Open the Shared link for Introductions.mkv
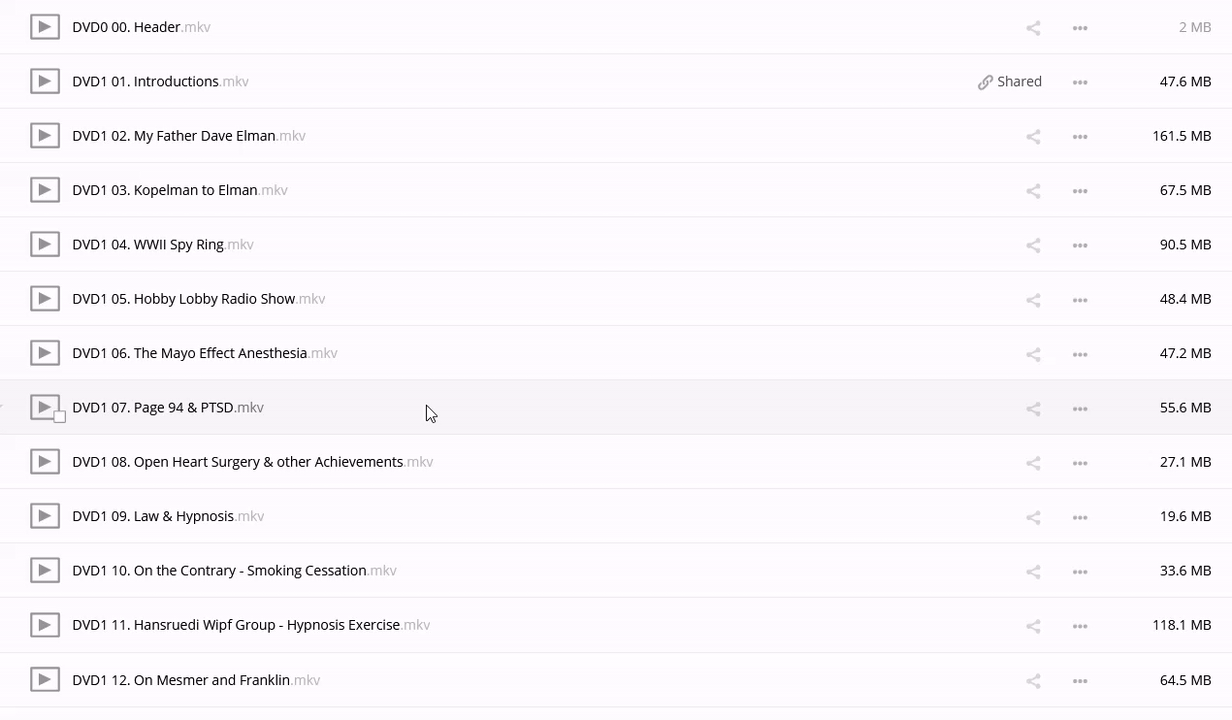The image size is (1232, 720). (x=1010, y=82)
